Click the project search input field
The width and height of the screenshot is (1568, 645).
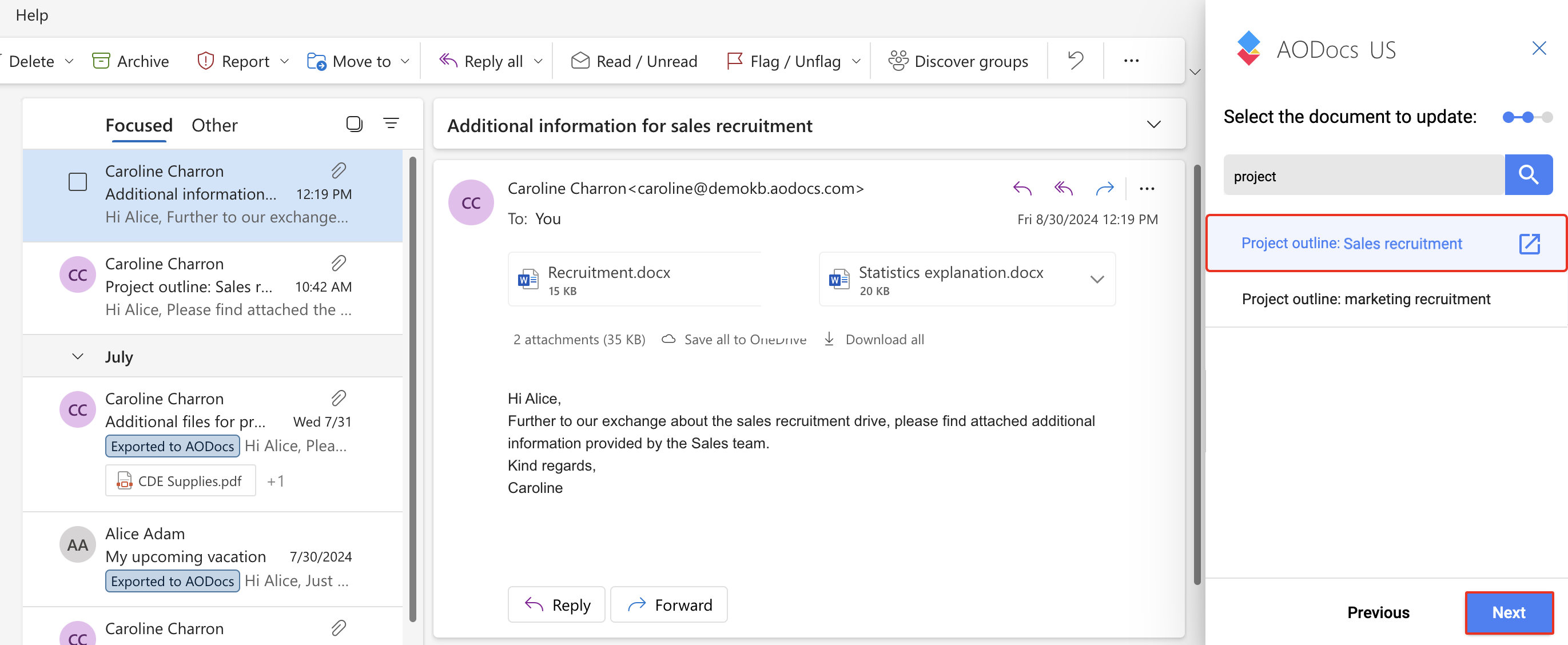pos(1363,175)
